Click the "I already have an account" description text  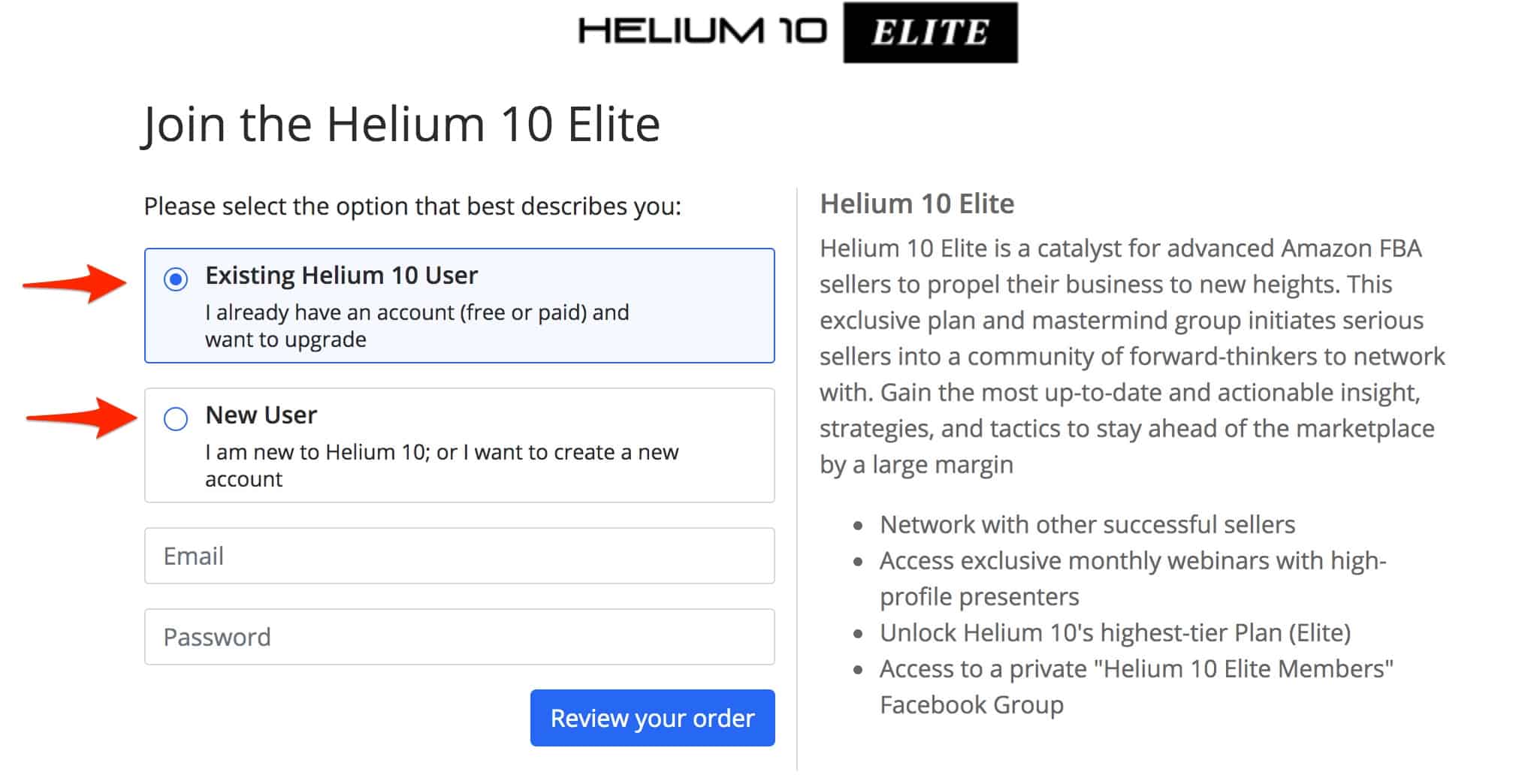tap(417, 325)
